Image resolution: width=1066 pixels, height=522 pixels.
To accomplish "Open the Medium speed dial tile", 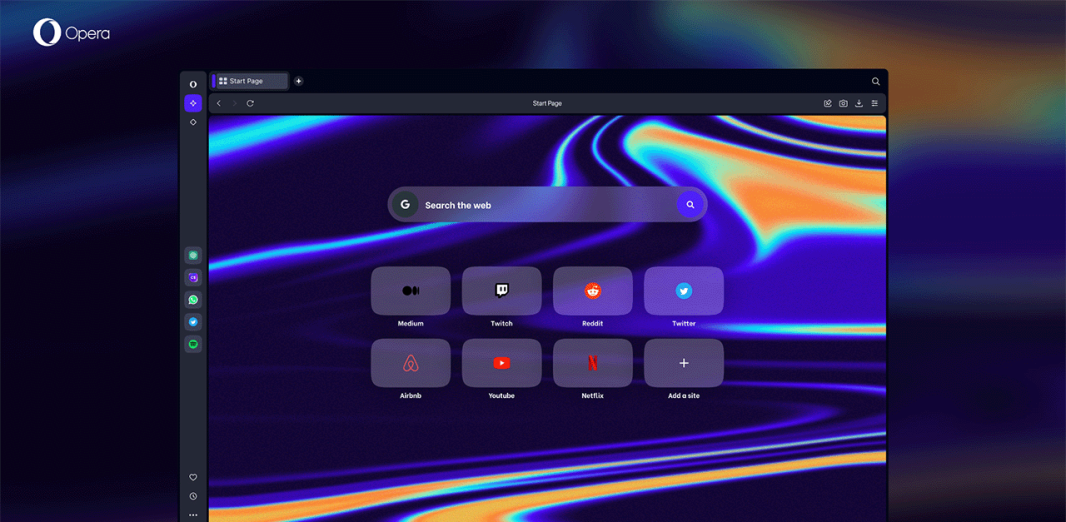I will coord(411,291).
